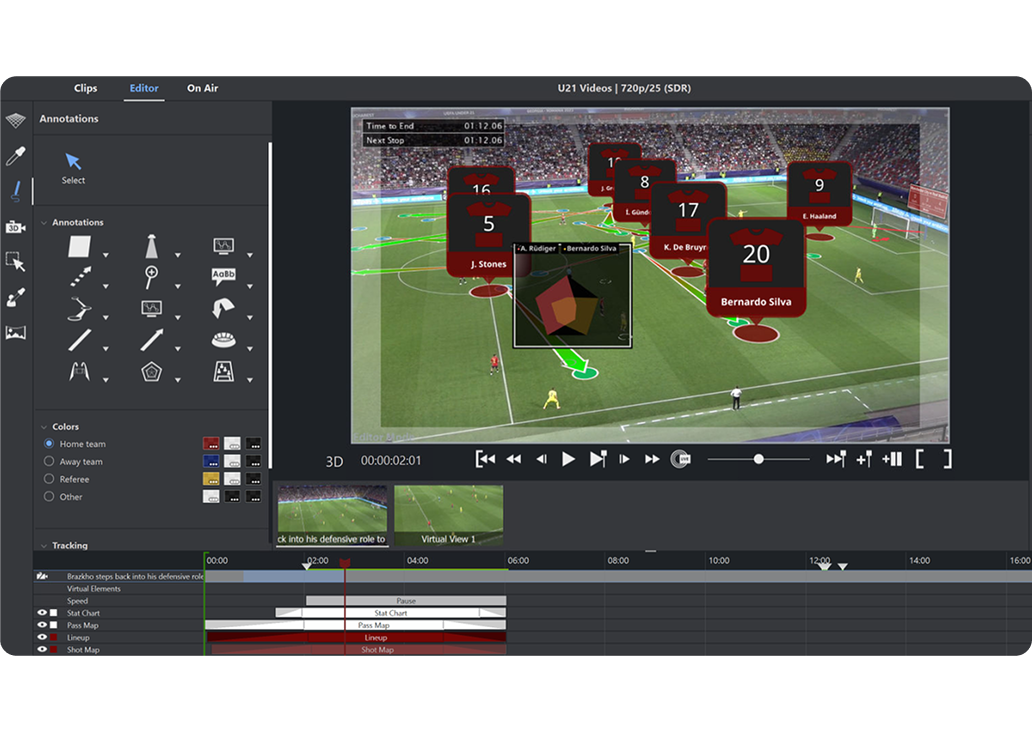This screenshot has height=732, width=1032.
Task: Collapse the Colors section
Action: [44, 427]
